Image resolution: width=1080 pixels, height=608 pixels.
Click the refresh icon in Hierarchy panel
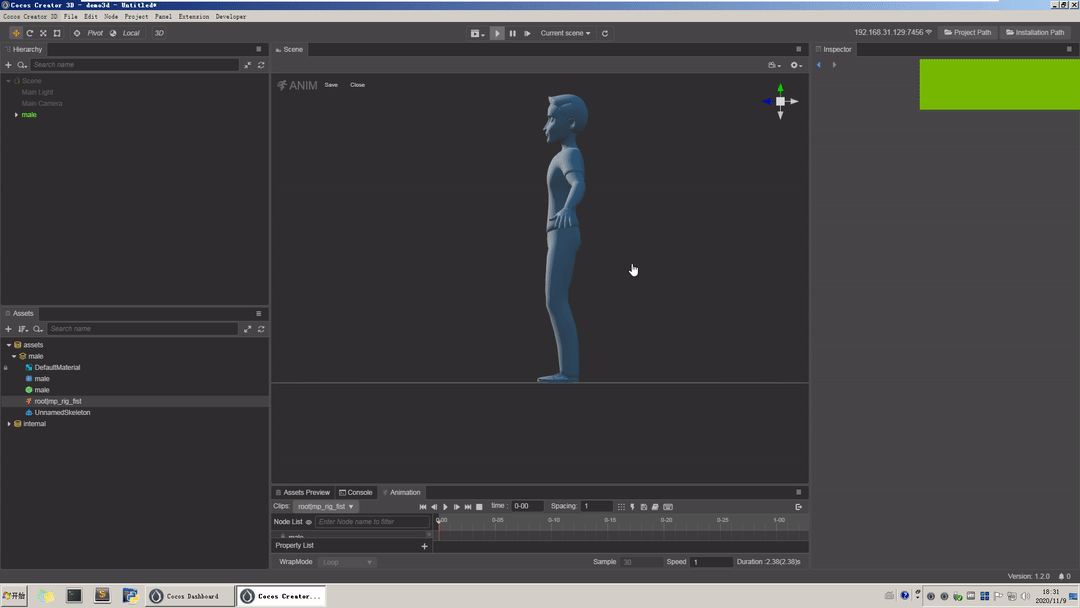tap(261, 65)
